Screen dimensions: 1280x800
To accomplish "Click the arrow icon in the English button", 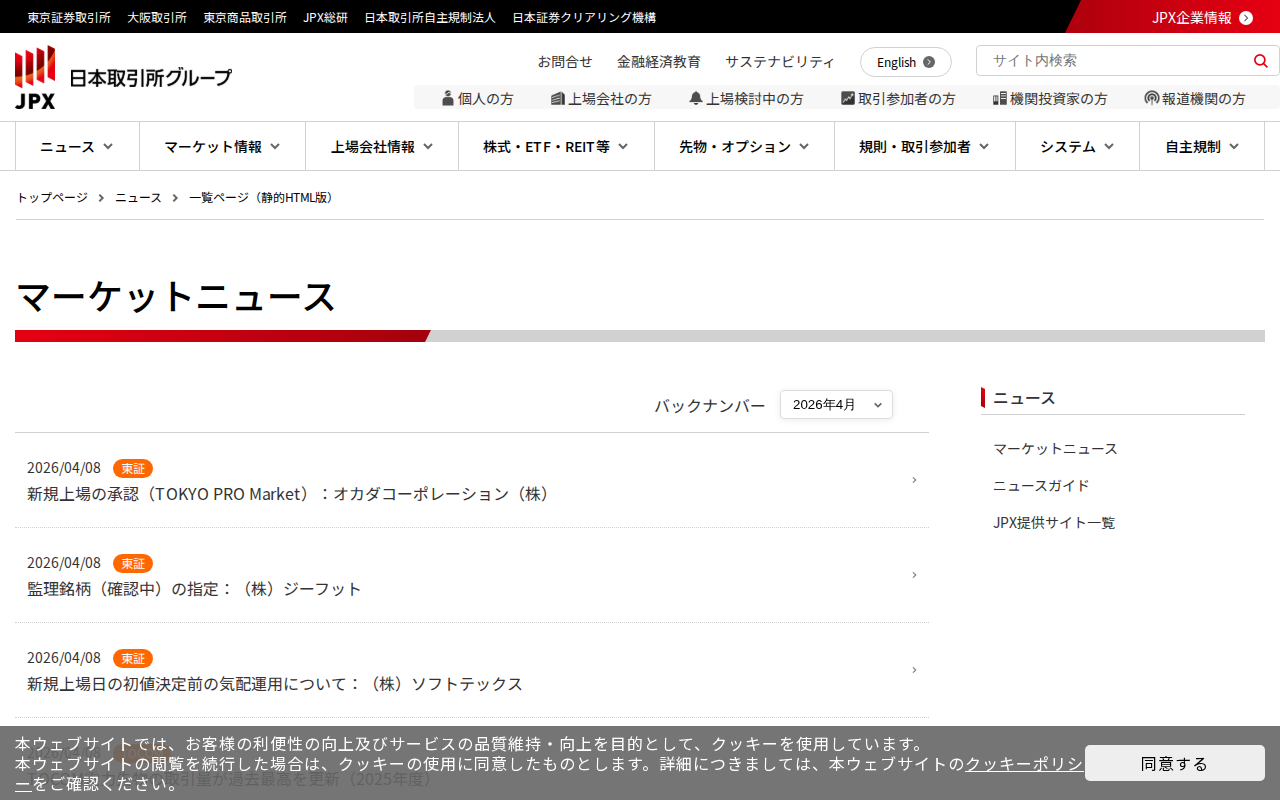I will pos(929,62).
